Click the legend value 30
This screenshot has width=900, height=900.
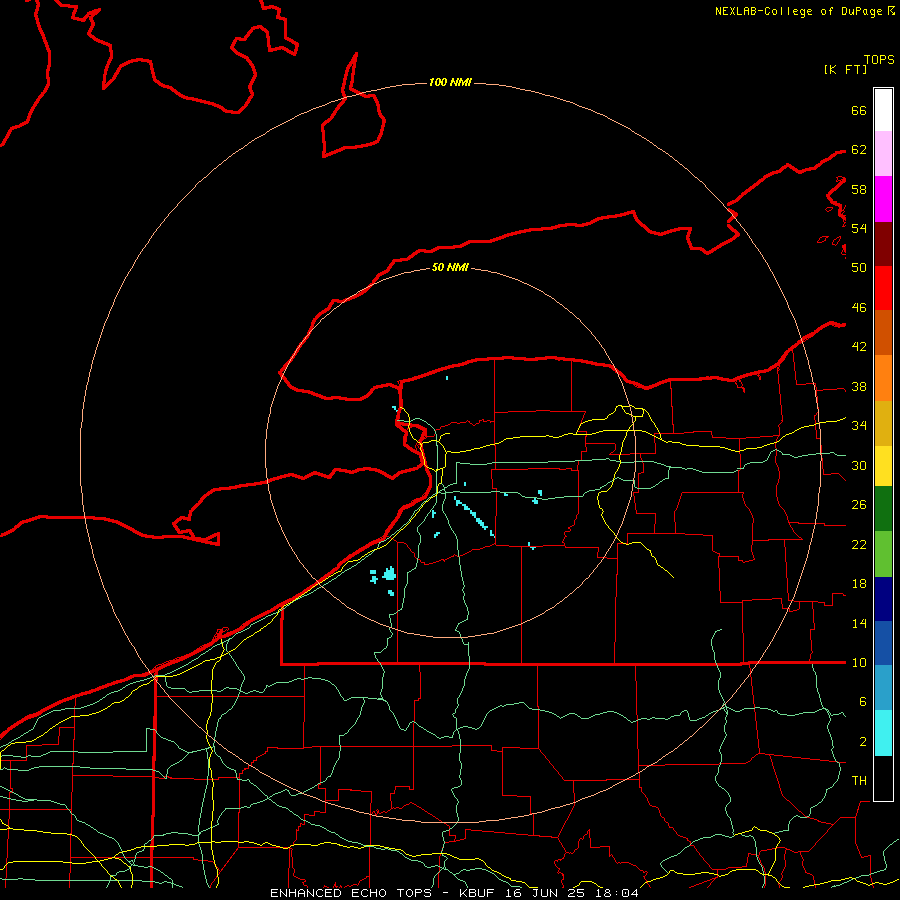[859, 465]
